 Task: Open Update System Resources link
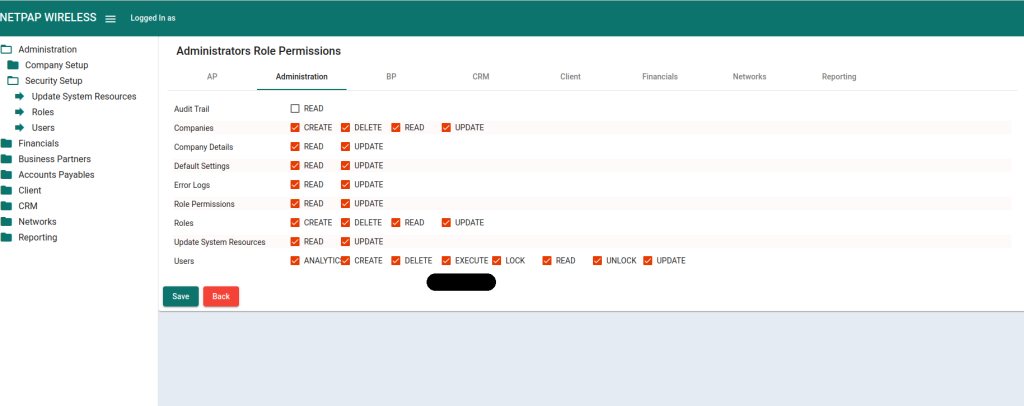84,97
